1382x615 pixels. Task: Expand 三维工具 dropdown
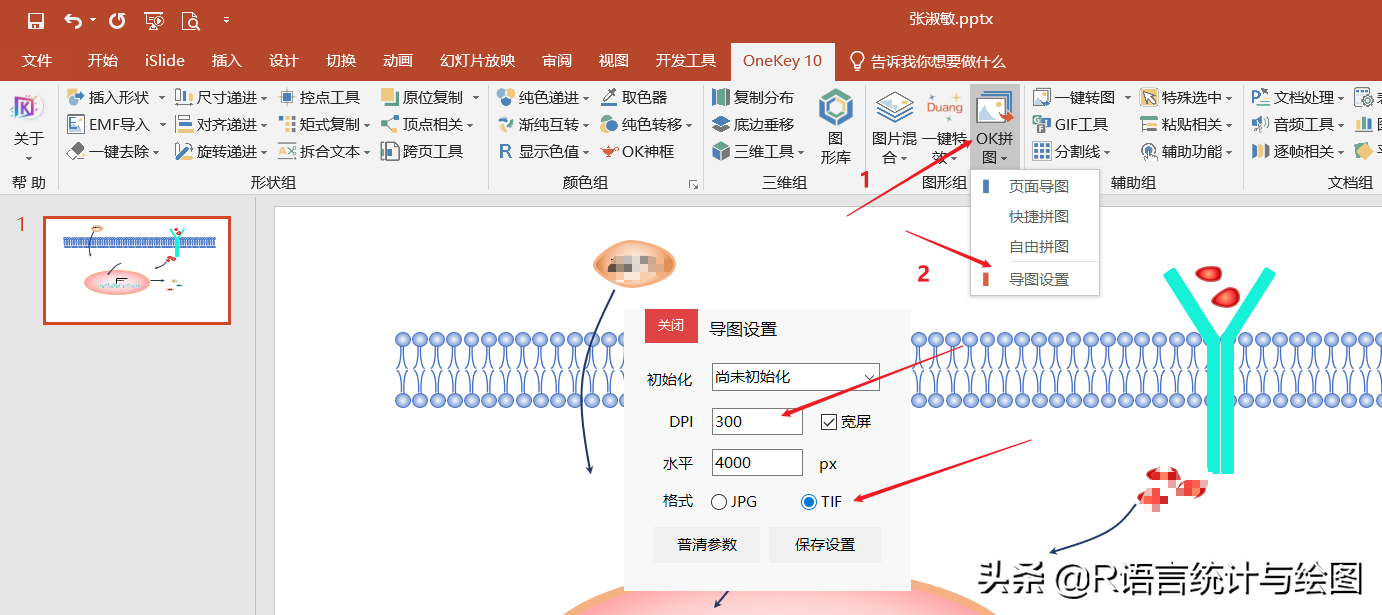[800, 152]
